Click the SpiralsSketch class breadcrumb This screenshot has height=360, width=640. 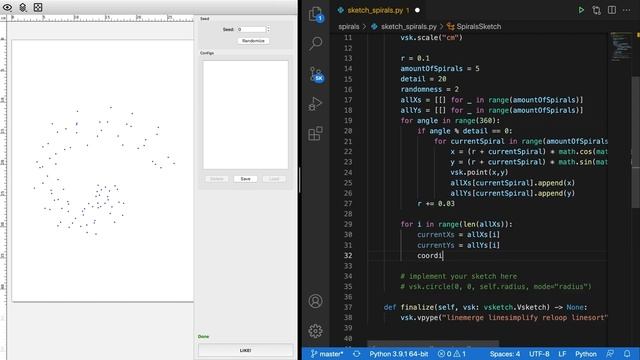coord(478,27)
